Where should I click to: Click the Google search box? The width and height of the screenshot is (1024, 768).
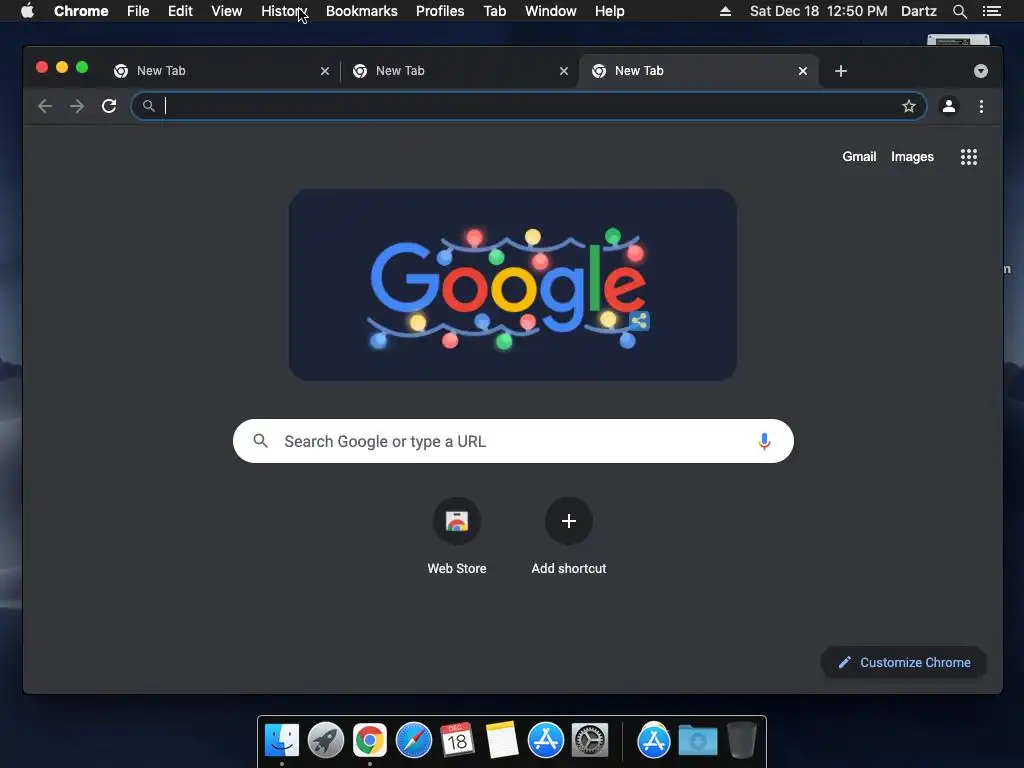click(x=513, y=441)
